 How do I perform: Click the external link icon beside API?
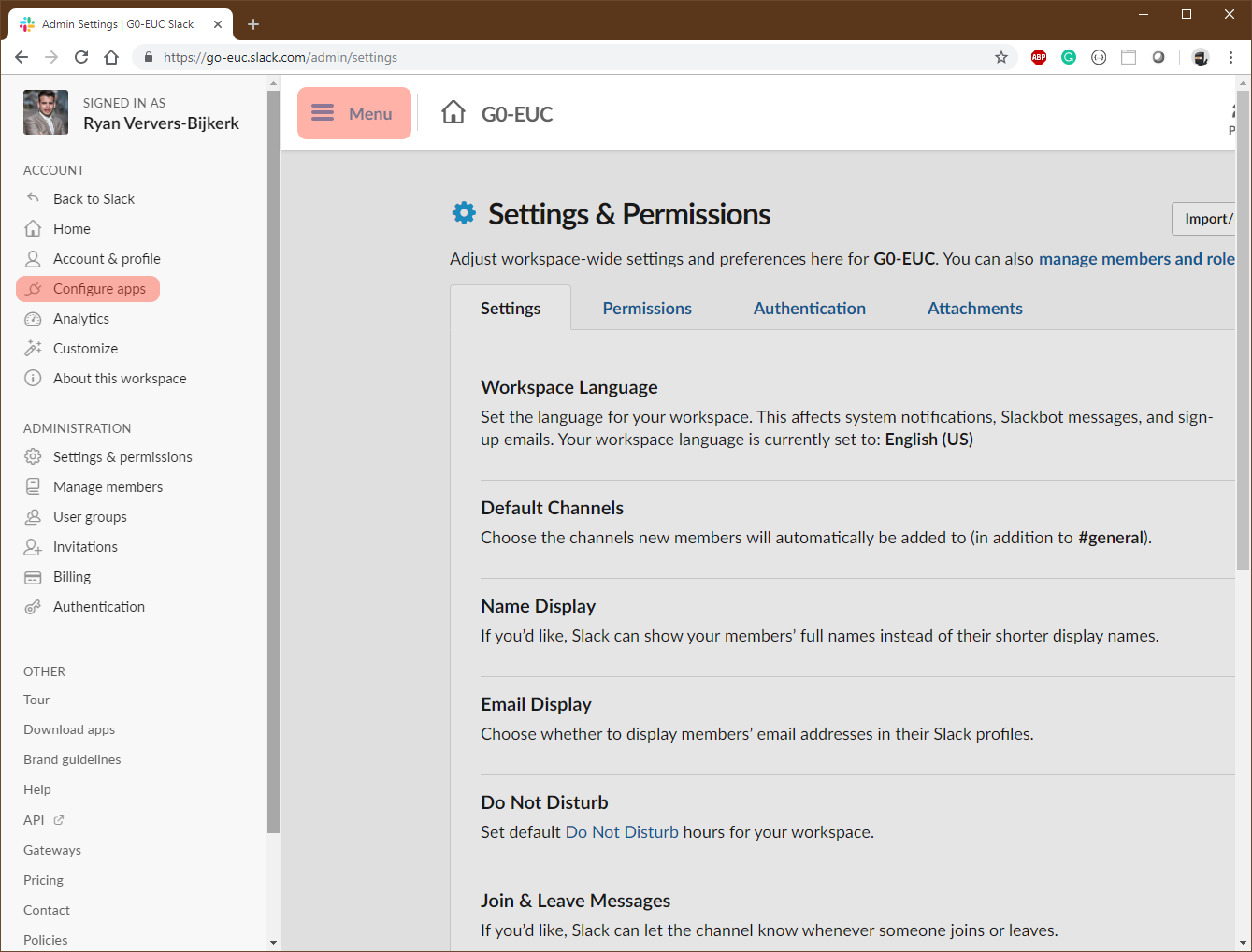point(59,820)
